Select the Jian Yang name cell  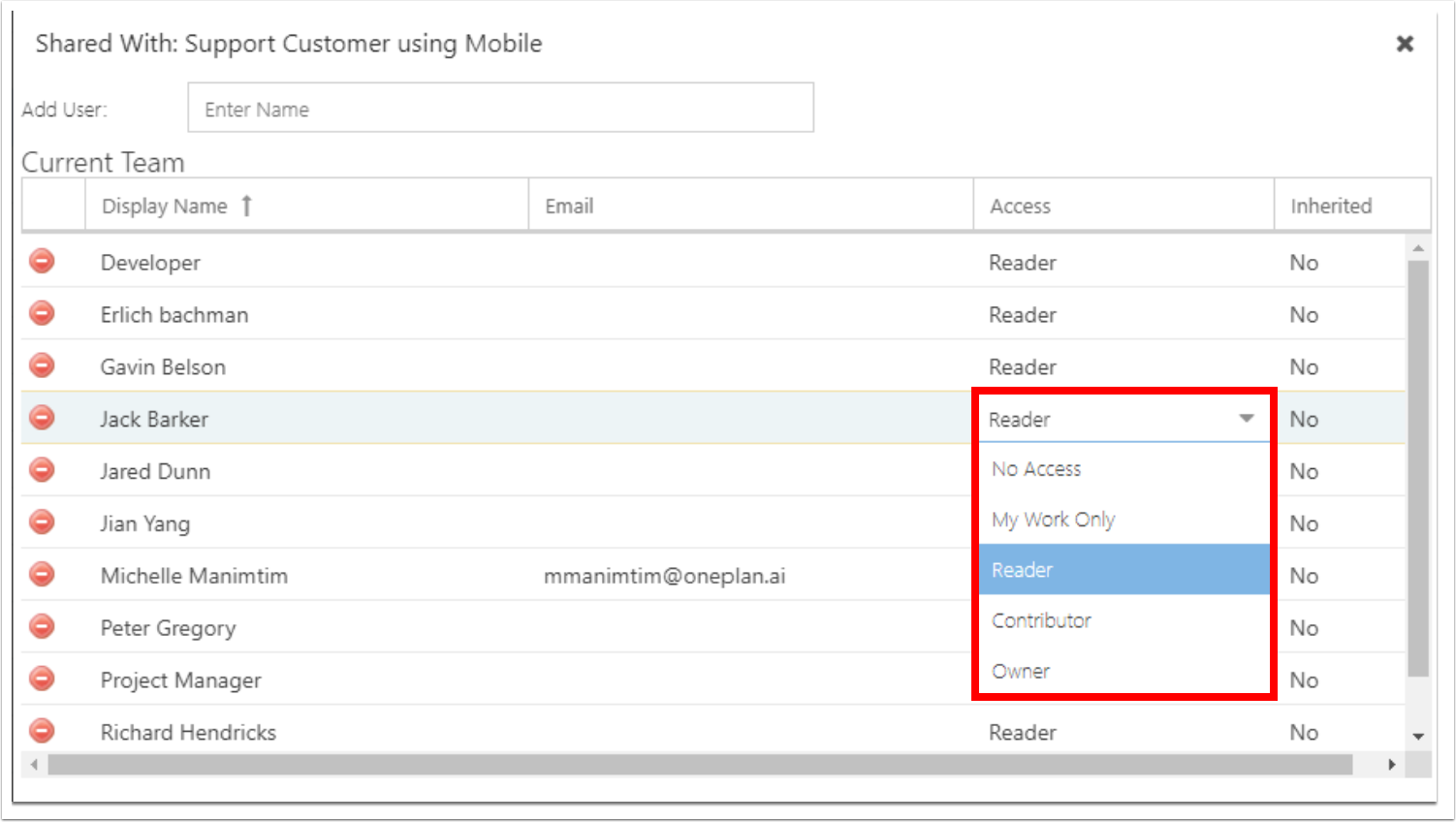[x=306, y=523]
